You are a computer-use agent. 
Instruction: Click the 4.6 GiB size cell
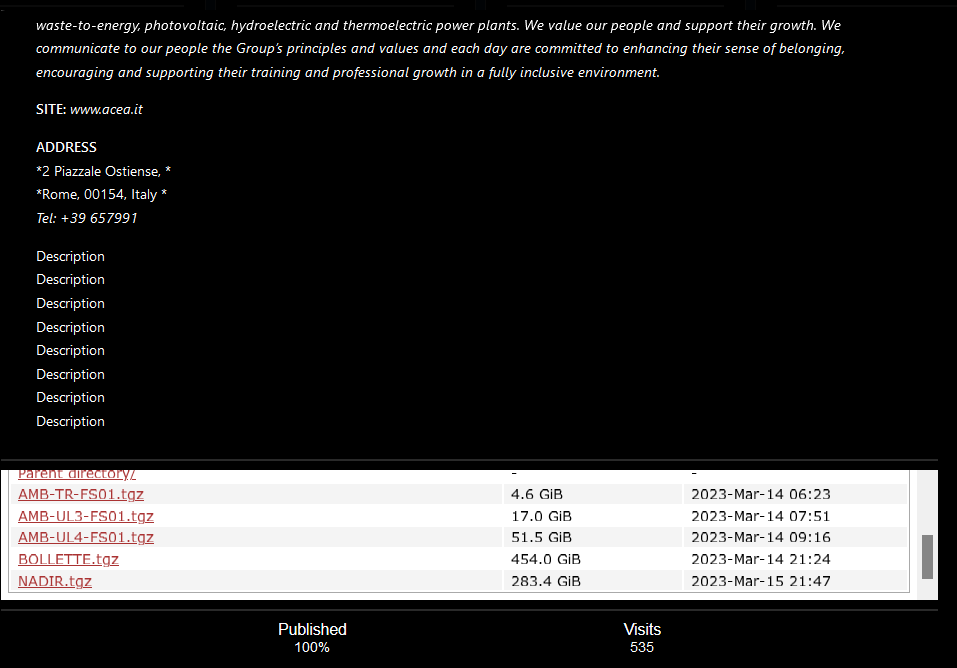coord(536,494)
